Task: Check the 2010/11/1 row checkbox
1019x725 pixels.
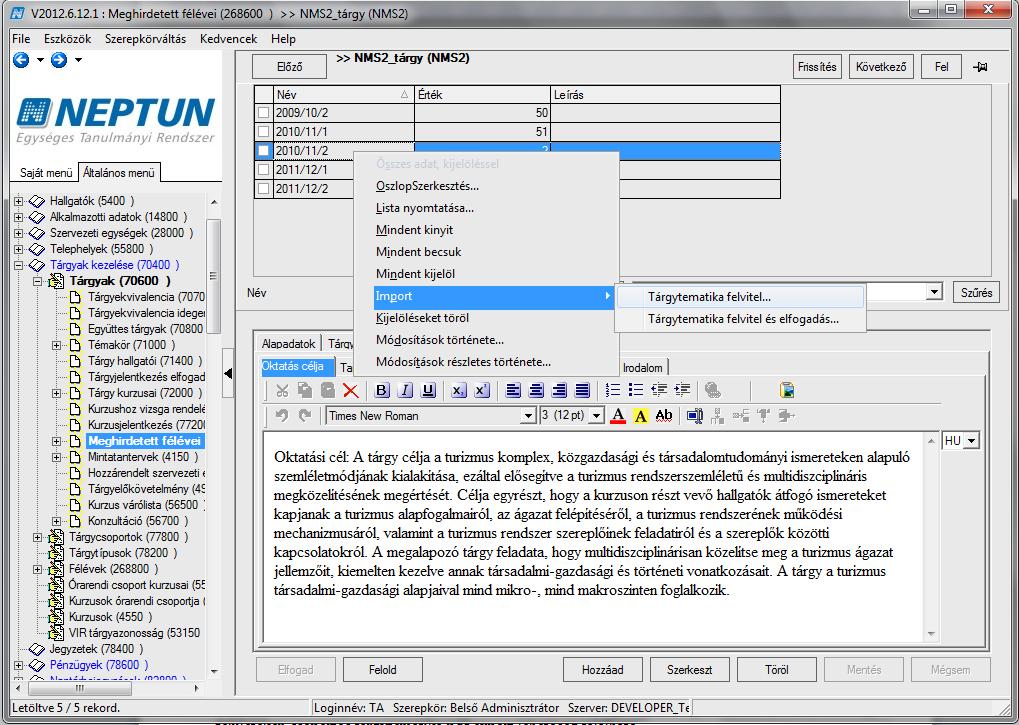Action: click(x=263, y=132)
